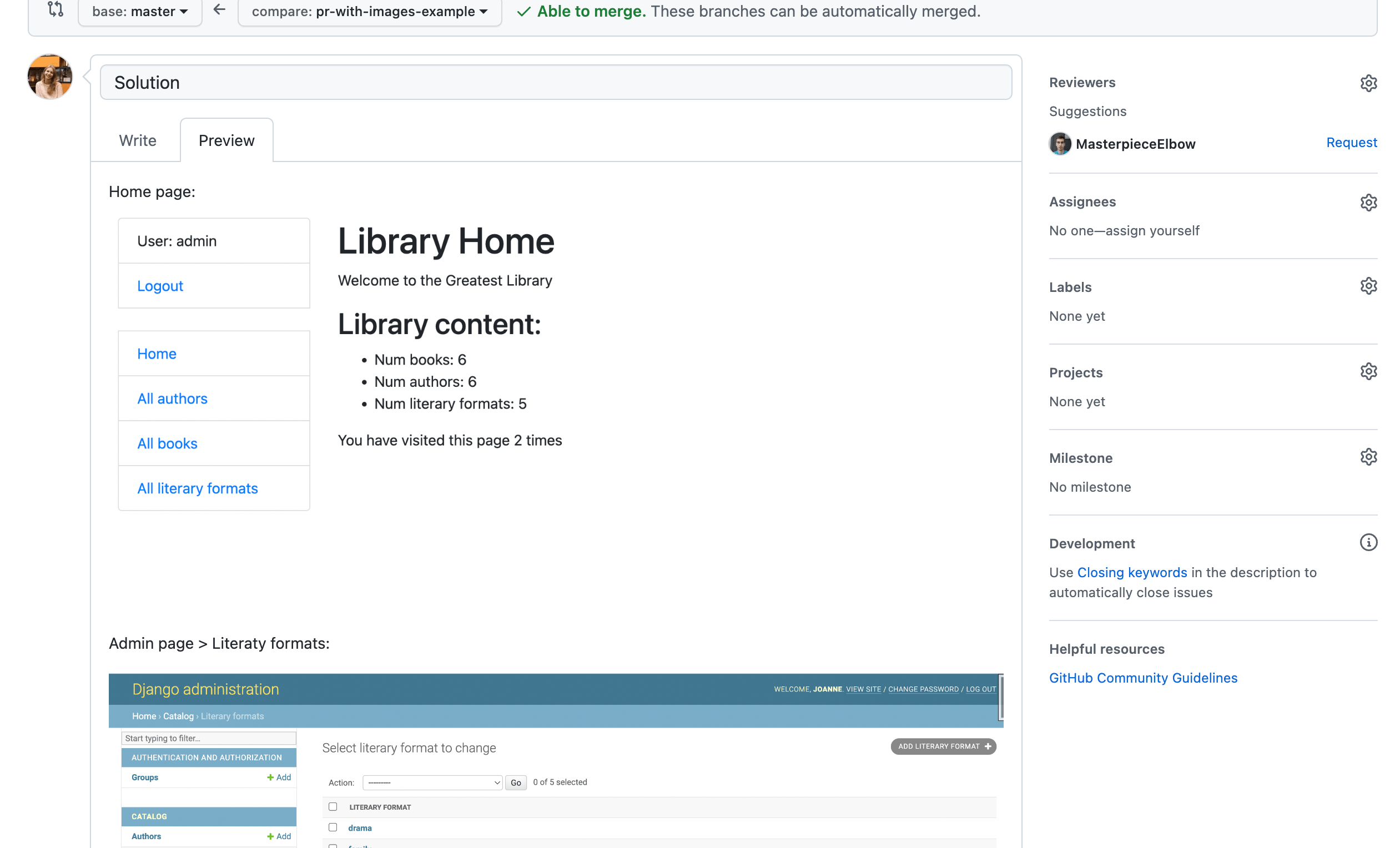
Task: Click the Development info icon
Action: pyautogui.click(x=1368, y=542)
